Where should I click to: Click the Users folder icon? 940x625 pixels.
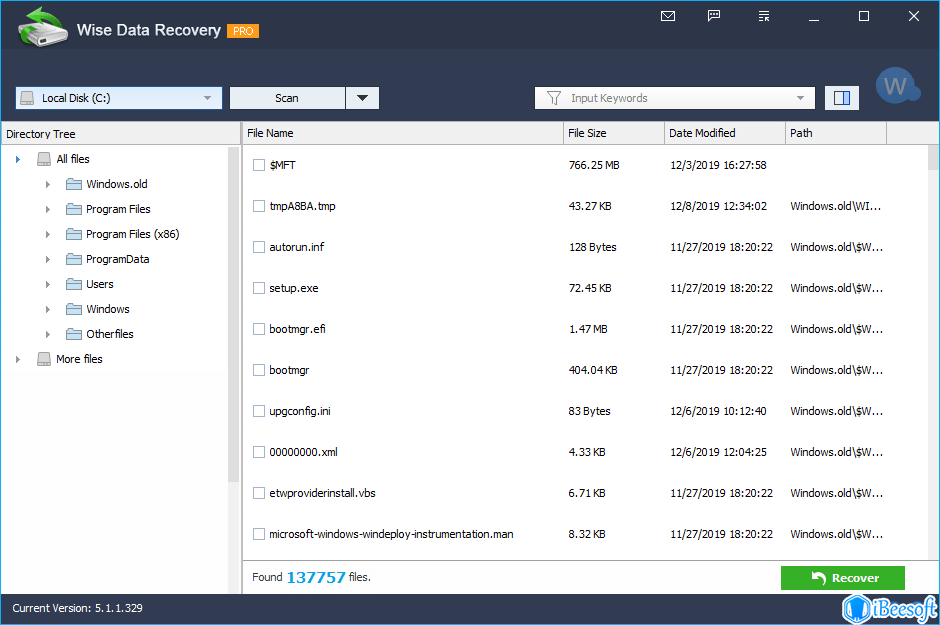click(x=74, y=284)
